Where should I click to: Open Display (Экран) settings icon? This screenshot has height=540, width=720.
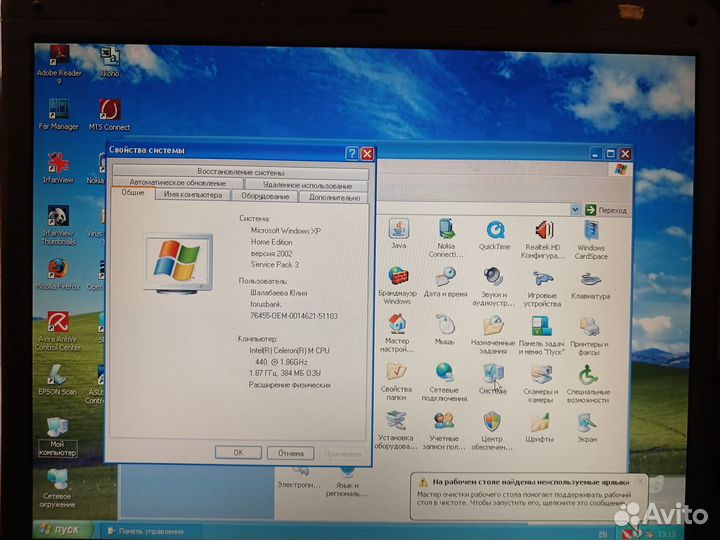point(587,428)
